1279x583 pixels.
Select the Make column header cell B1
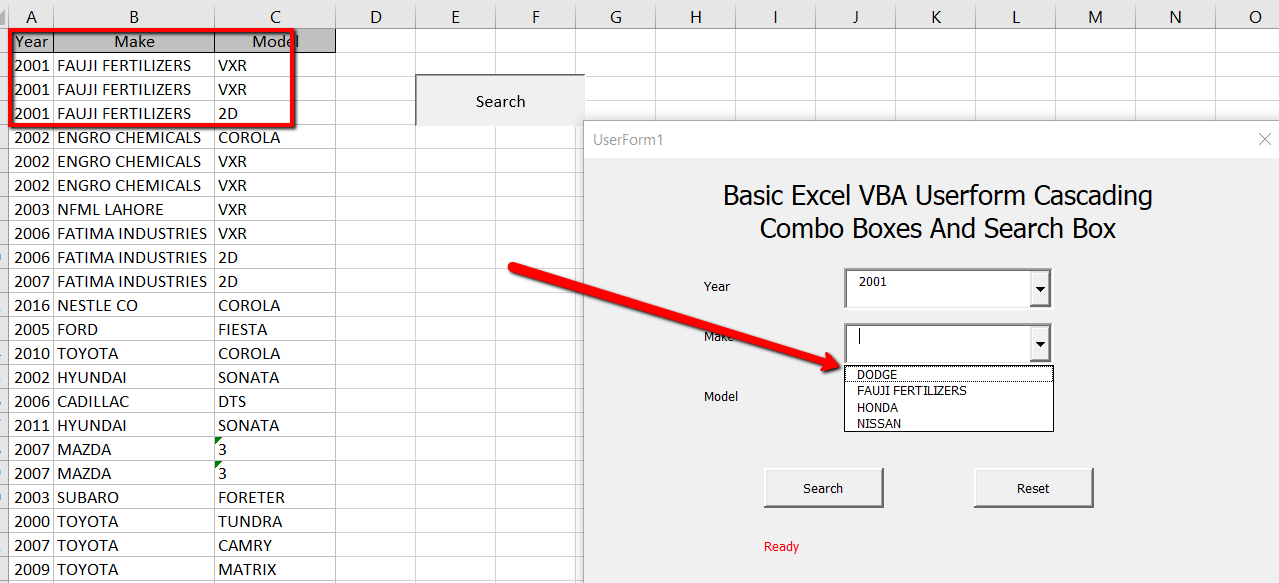point(134,41)
